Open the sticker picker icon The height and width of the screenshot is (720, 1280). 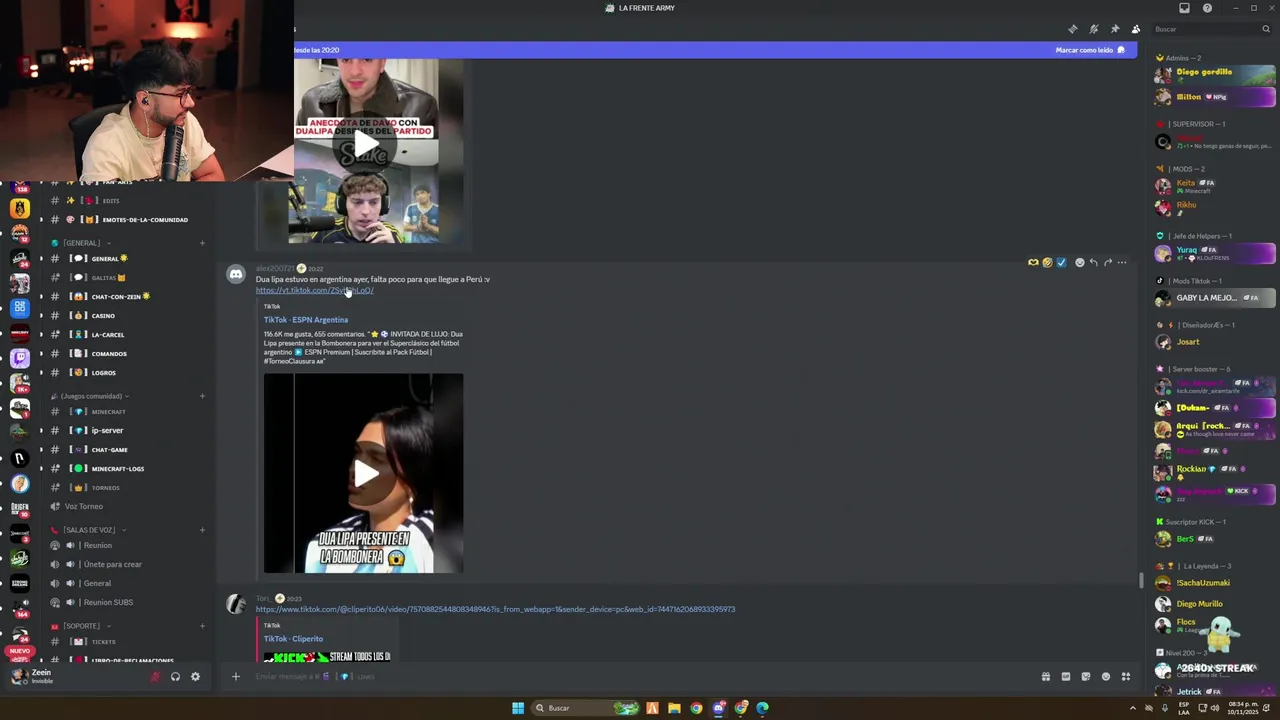point(1086,677)
